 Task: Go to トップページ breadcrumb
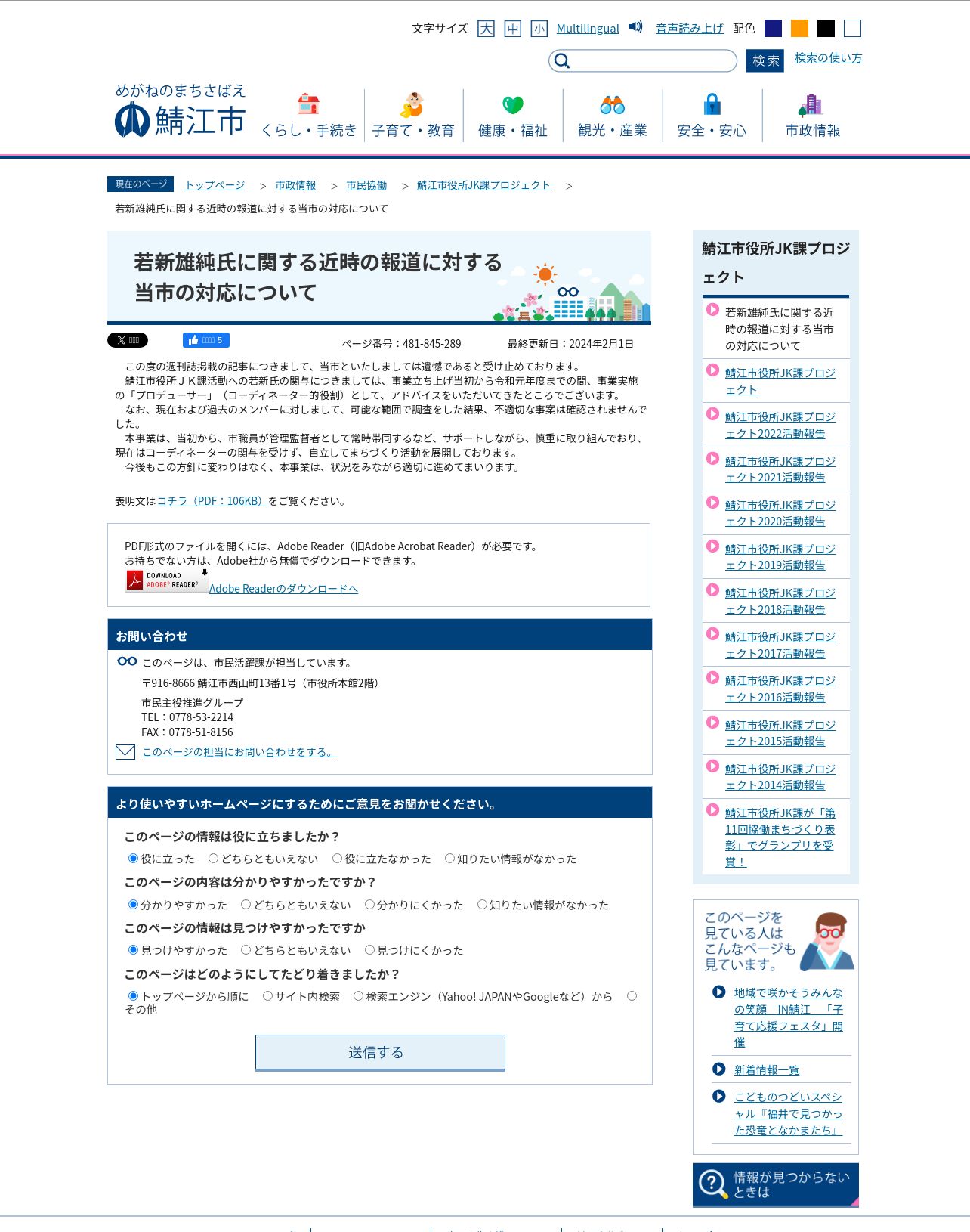tap(215, 185)
